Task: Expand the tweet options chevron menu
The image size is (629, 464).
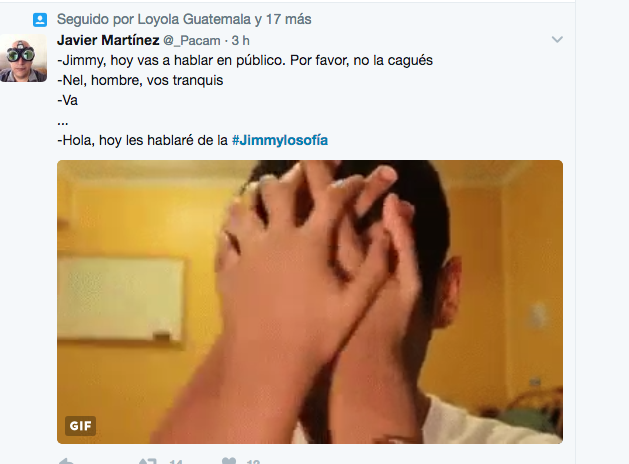Action: click(557, 39)
